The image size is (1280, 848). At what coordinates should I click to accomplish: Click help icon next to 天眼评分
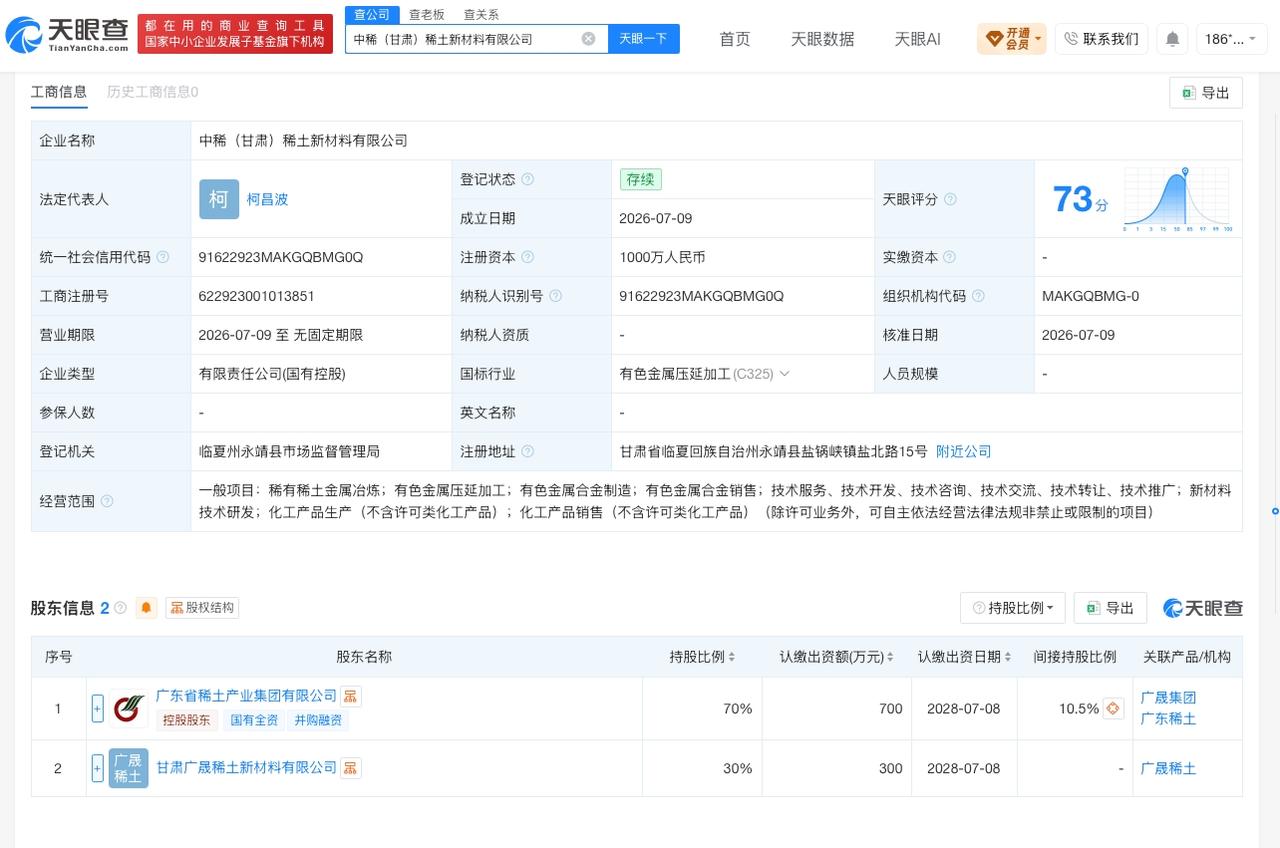950,199
